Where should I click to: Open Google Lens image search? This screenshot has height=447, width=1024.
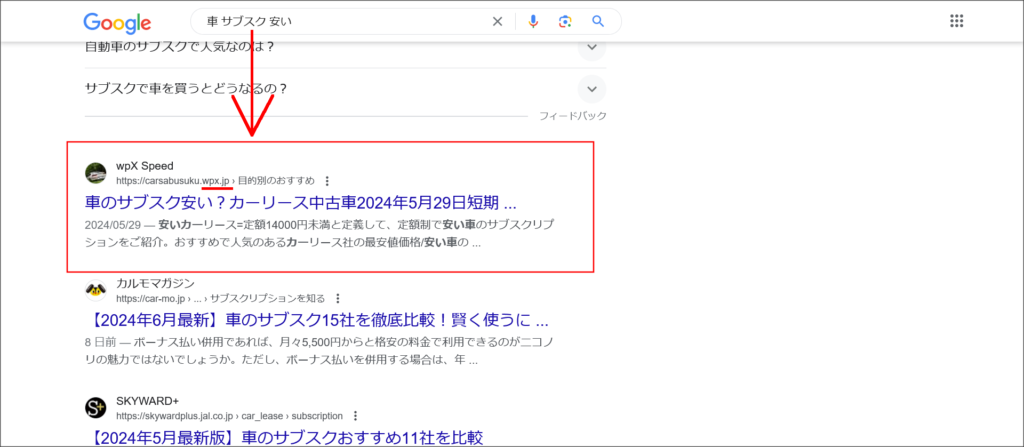click(565, 22)
